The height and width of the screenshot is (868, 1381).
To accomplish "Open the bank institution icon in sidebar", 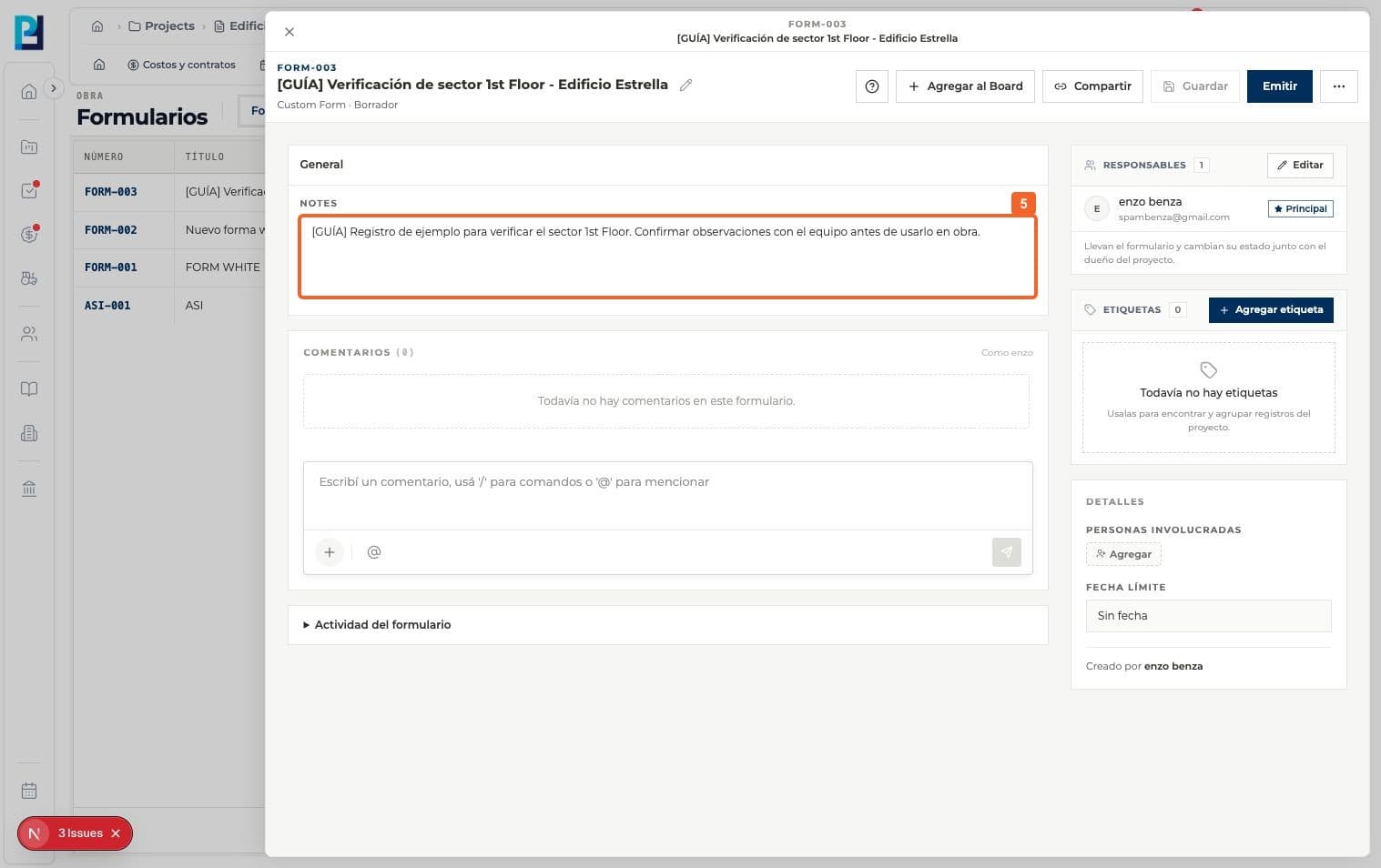I will coord(29,489).
